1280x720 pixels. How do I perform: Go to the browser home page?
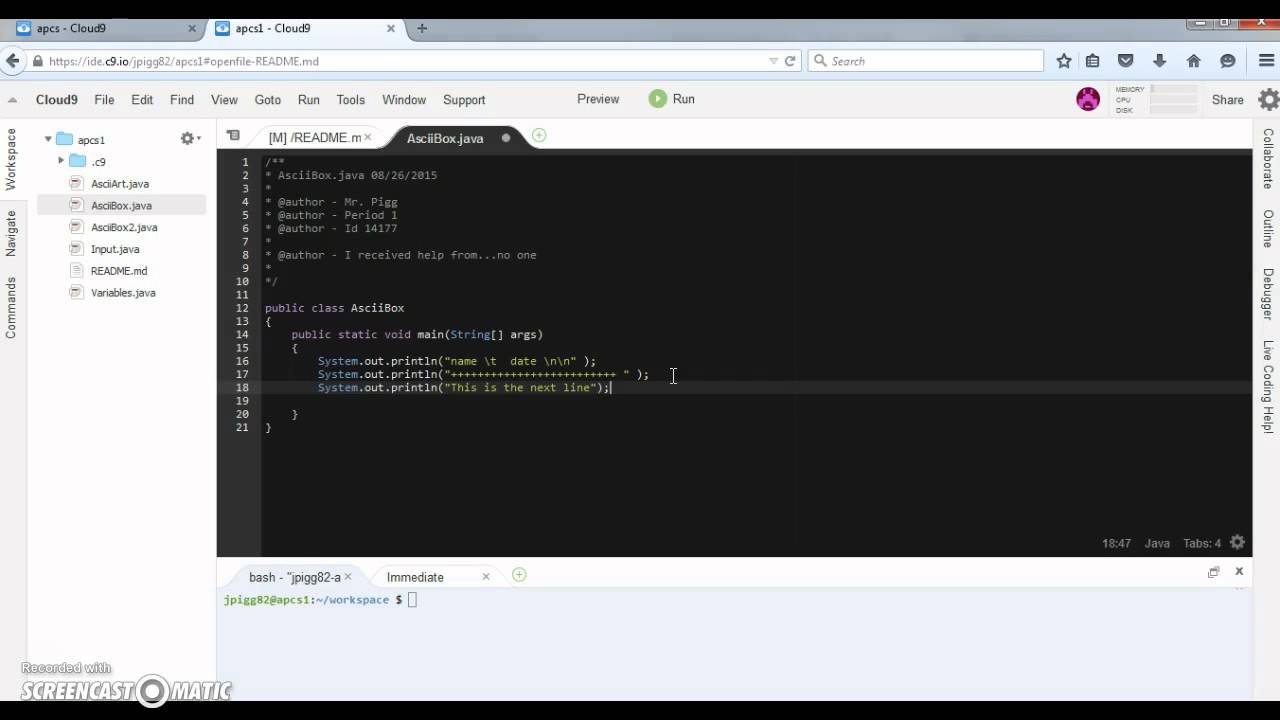(x=1193, y=61)
